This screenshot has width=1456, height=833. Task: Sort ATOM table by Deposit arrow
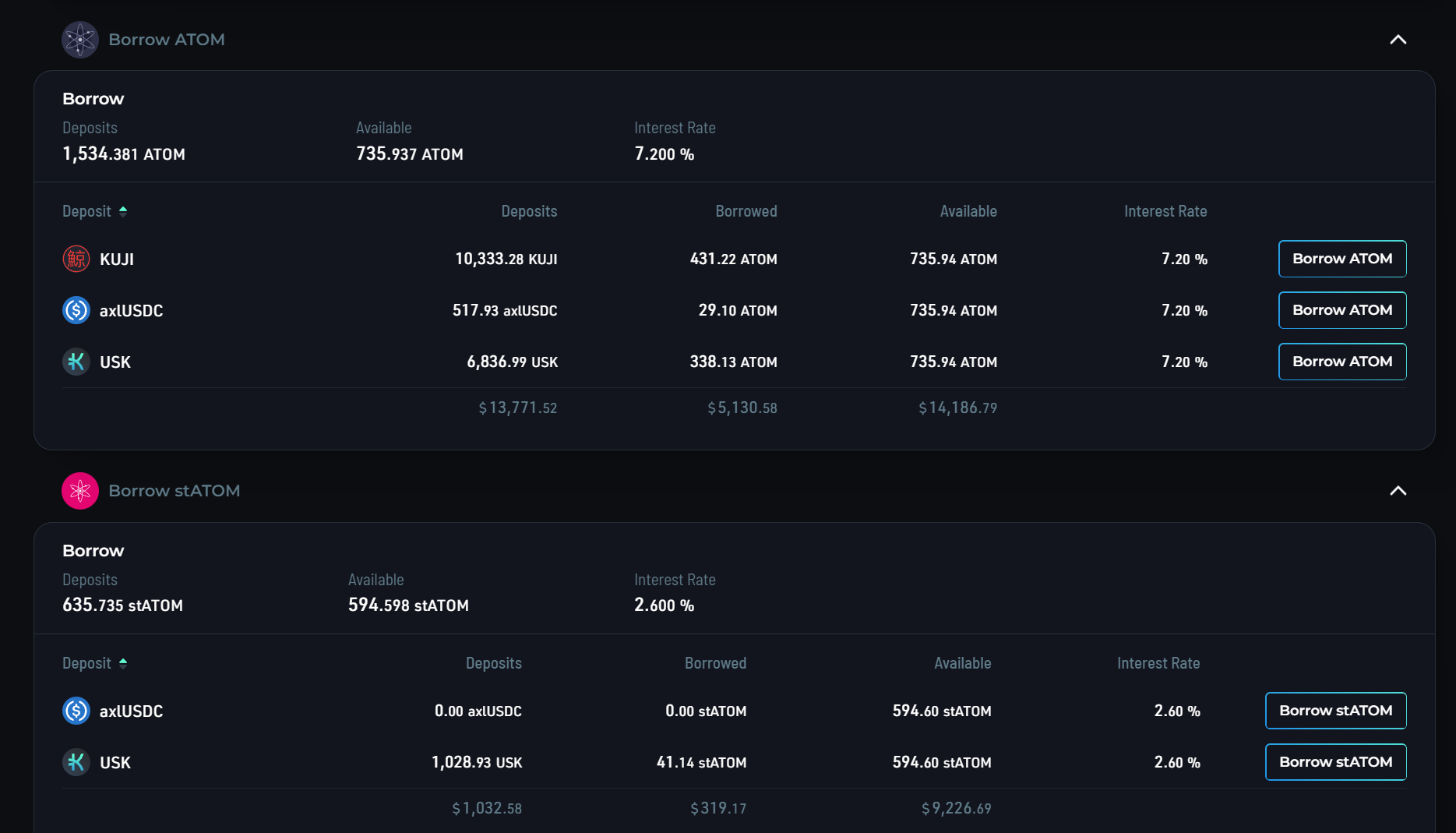[x=123, y=211]
